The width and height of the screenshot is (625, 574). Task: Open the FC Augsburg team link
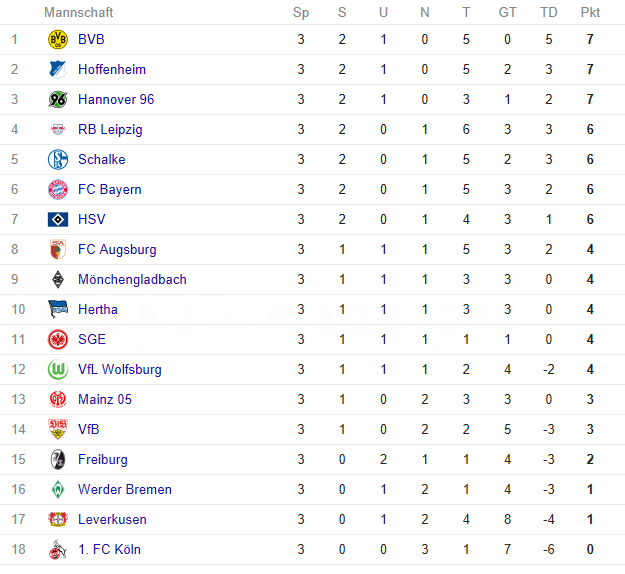[117, 249]
